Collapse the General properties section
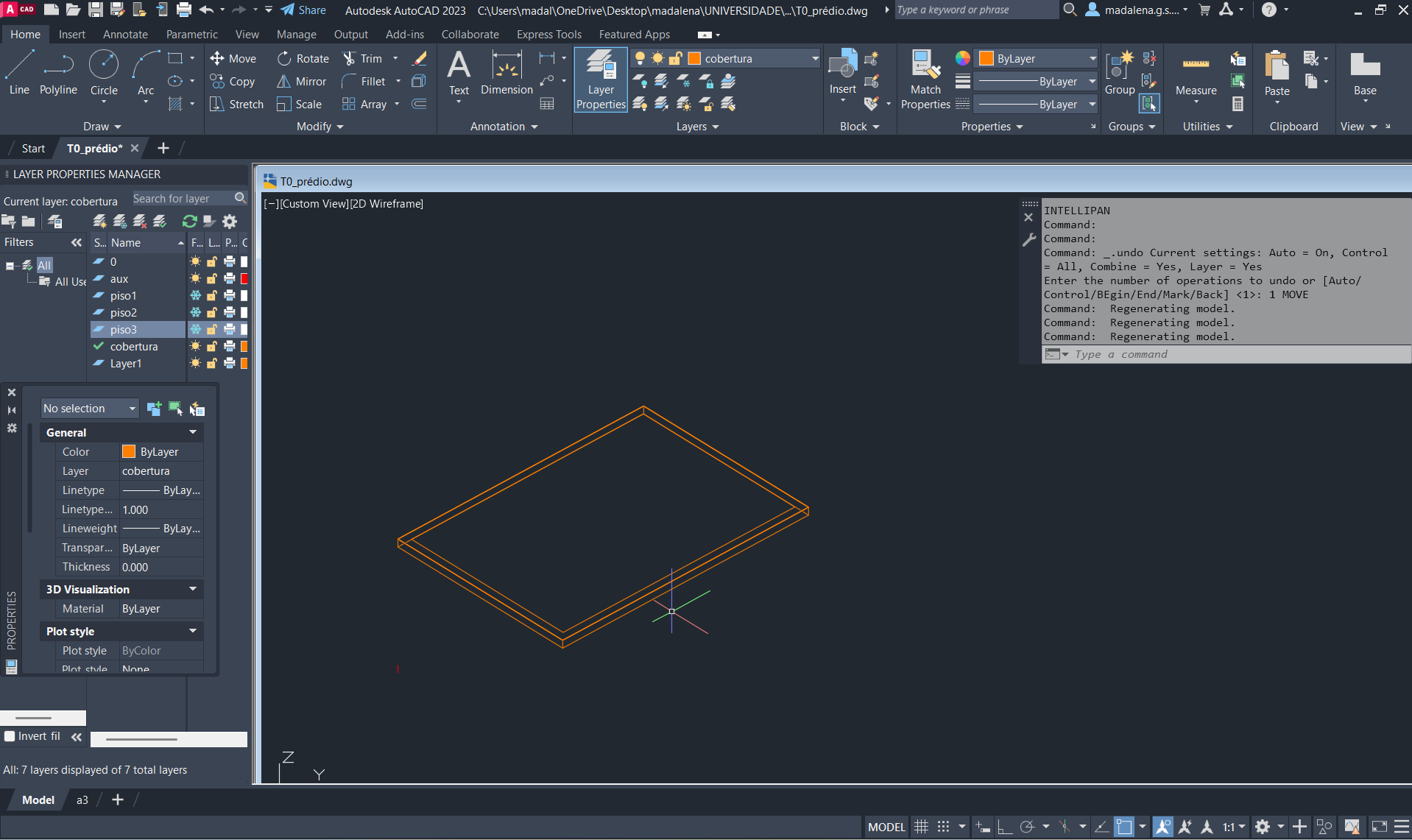 pyautogui.click(x=193, y=433)
